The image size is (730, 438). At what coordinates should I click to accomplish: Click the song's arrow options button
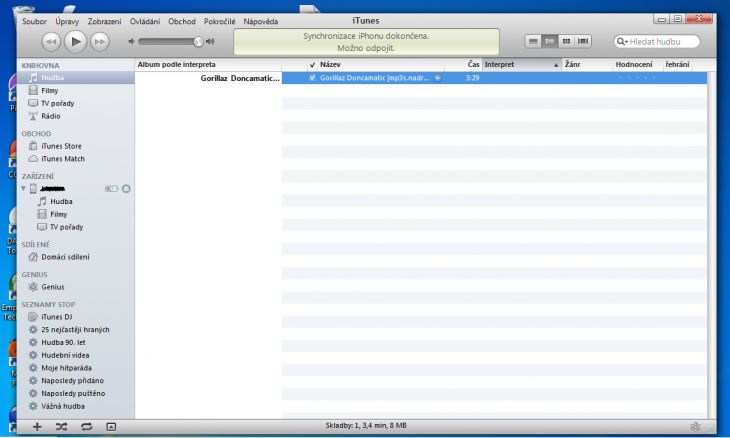[438, 78]
